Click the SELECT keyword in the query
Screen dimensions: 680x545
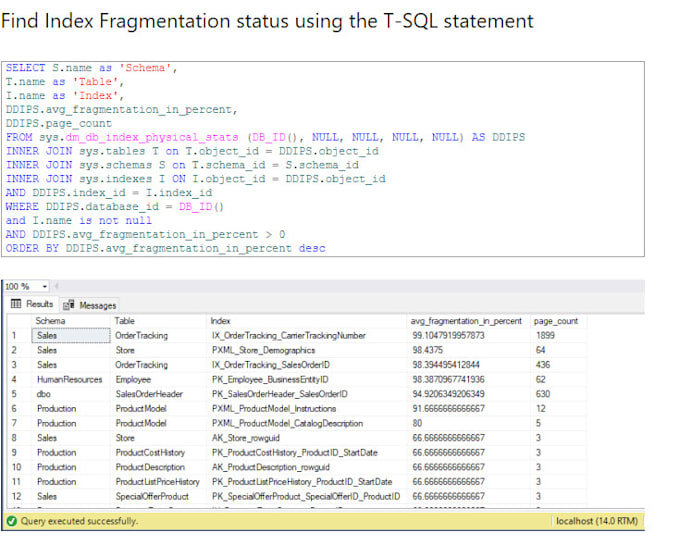click(26, 68)
